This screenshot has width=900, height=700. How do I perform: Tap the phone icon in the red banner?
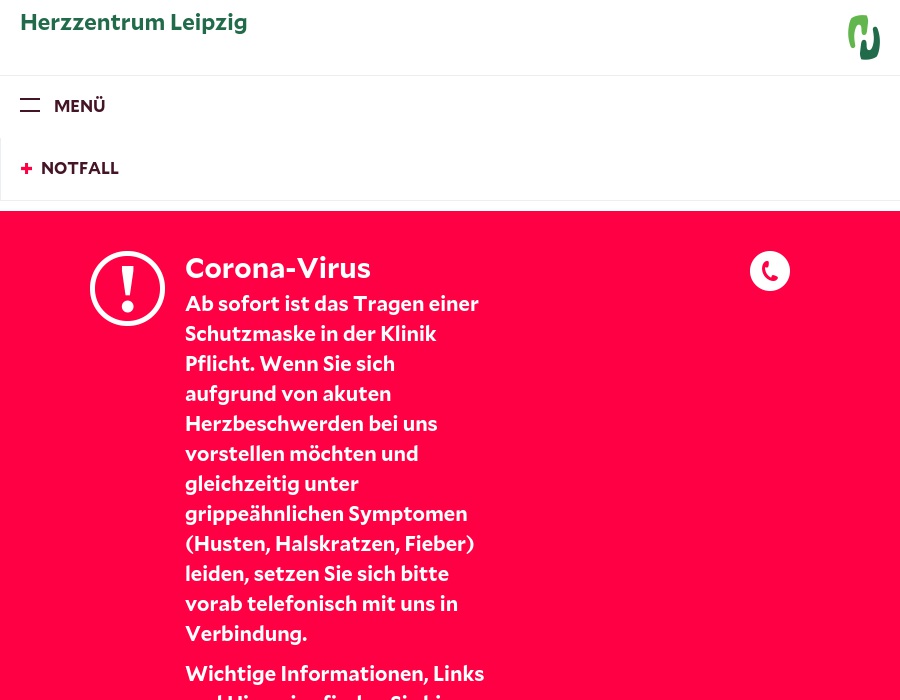click(770, 271)
